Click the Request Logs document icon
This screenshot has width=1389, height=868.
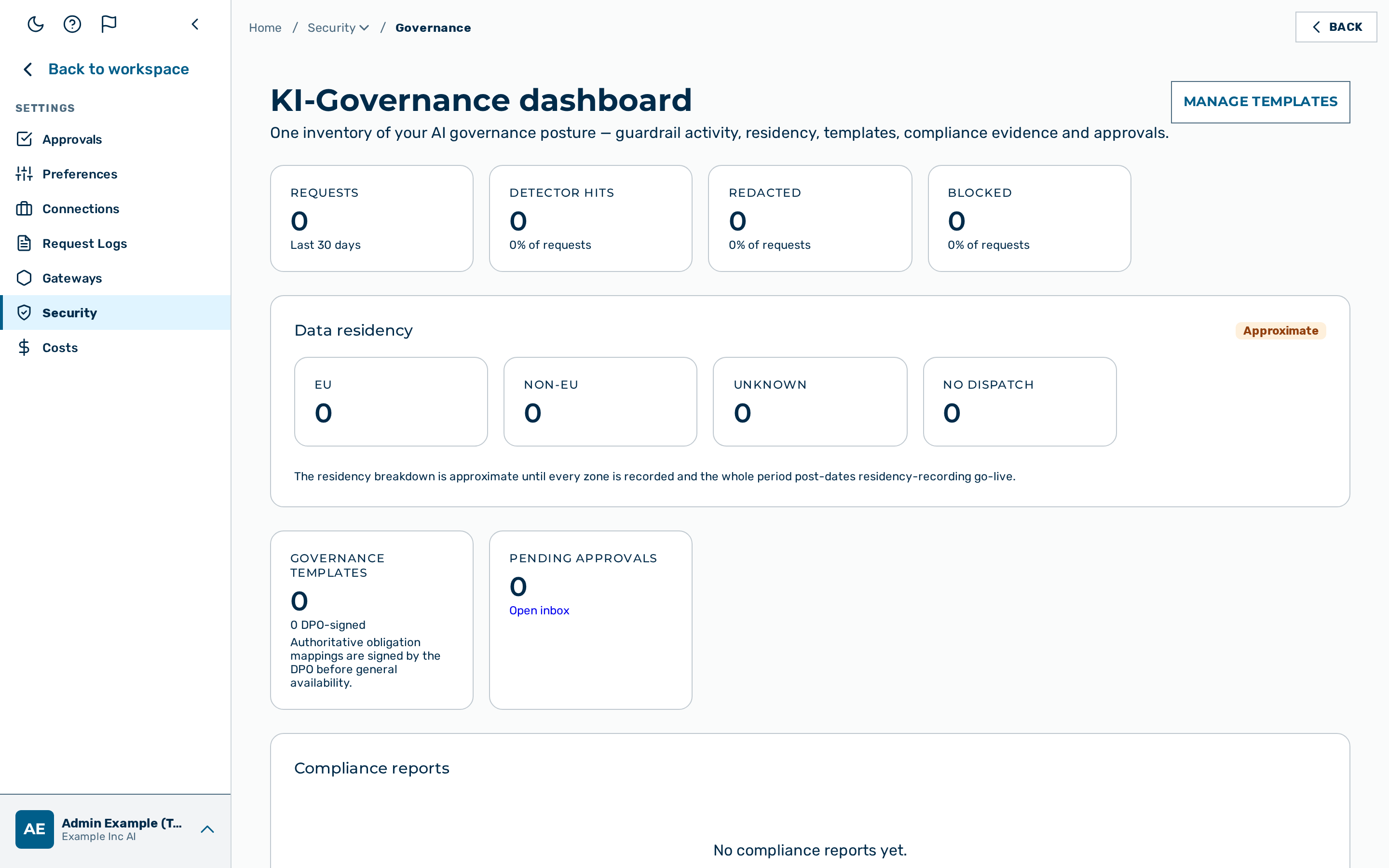(24, 244)
